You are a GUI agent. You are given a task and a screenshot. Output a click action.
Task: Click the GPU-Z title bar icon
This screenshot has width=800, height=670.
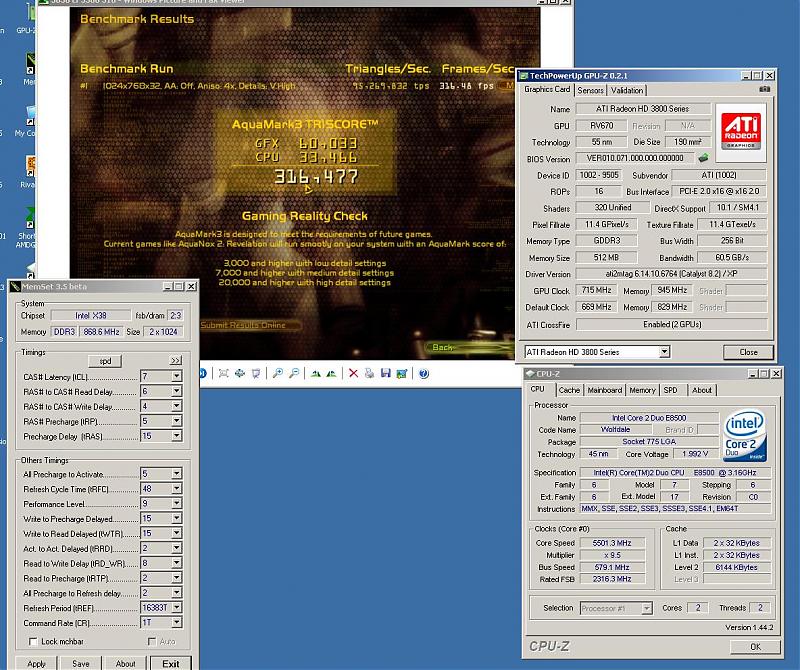coord(523,76)
